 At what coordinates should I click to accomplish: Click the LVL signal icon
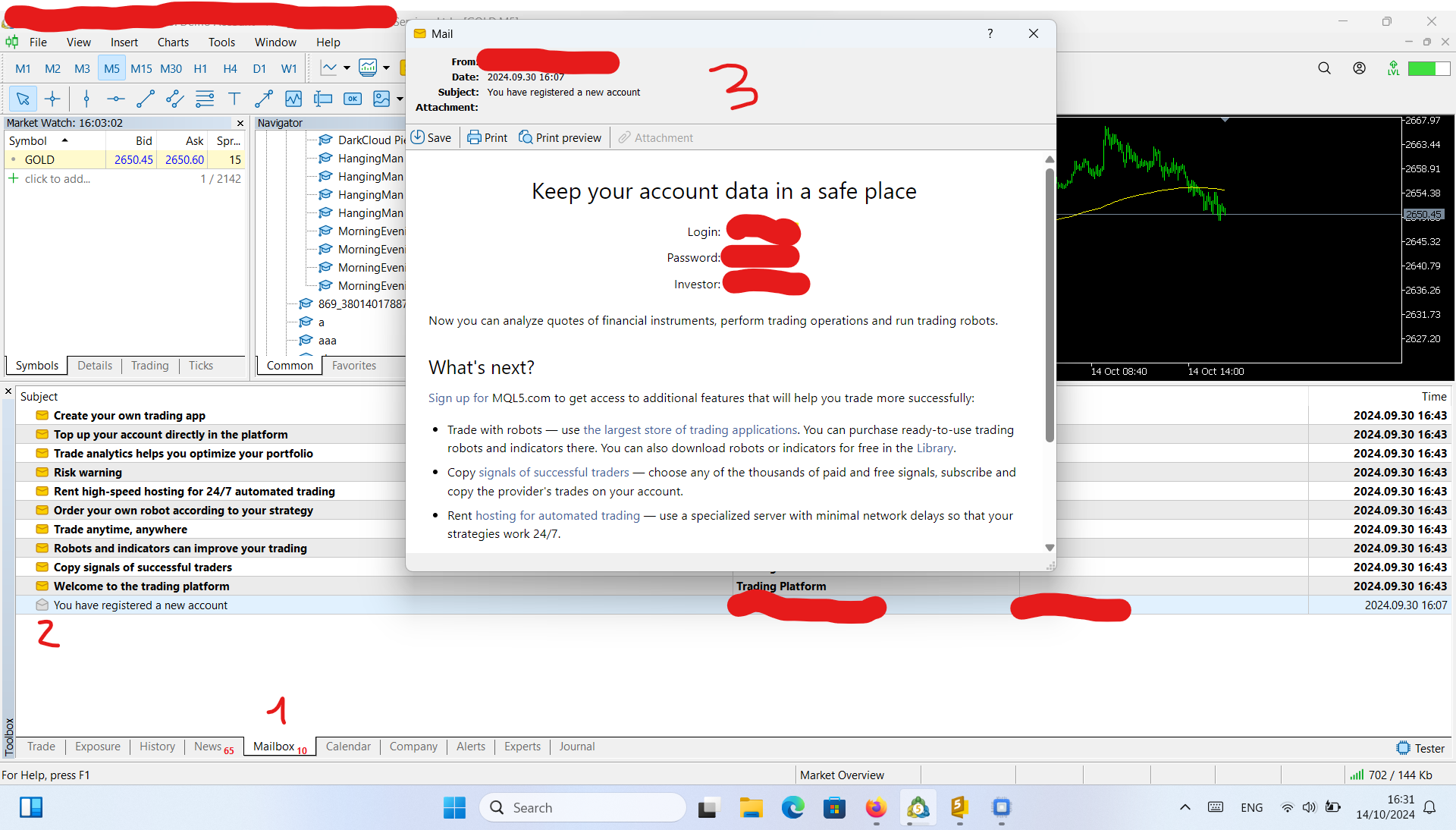pyautogui.click(x=1393, y=68)
